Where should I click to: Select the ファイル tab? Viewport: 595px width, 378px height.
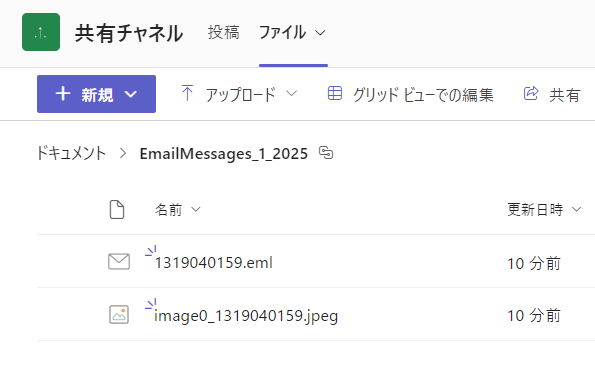point(283,32)
